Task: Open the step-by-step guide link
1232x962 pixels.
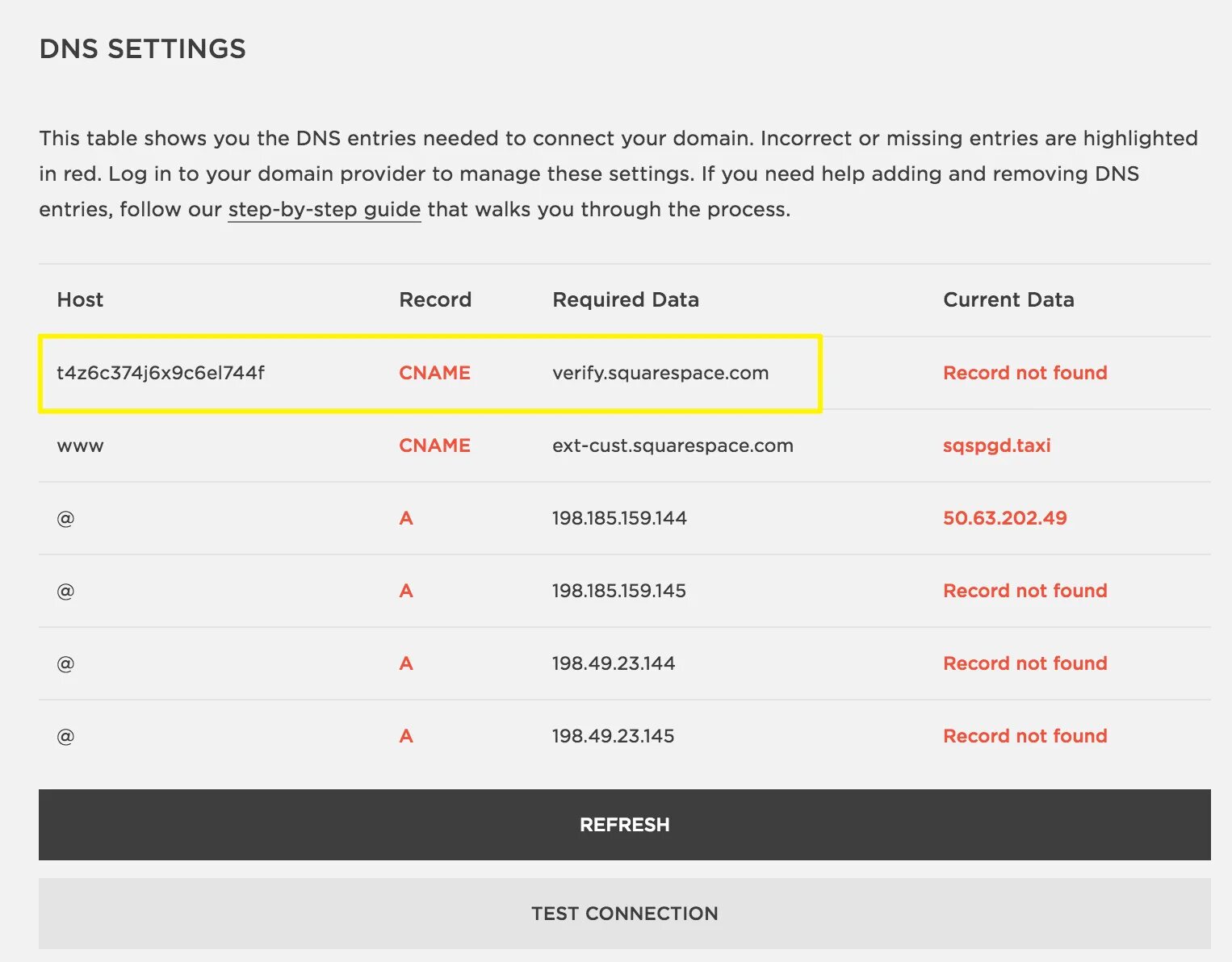Action: pyautogui.click(x=324, y=210)
